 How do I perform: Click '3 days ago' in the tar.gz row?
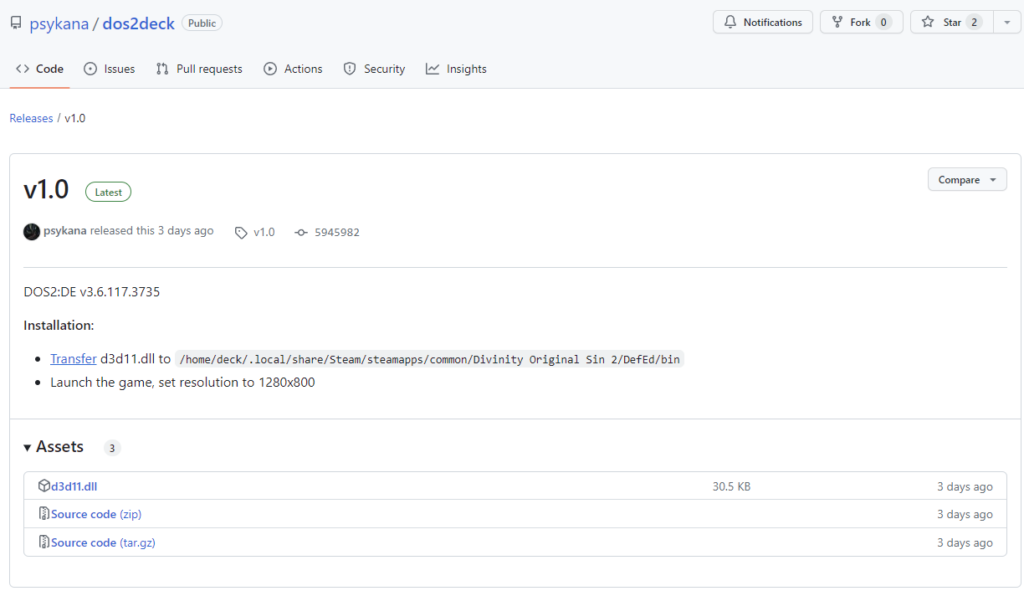[965, 543]
